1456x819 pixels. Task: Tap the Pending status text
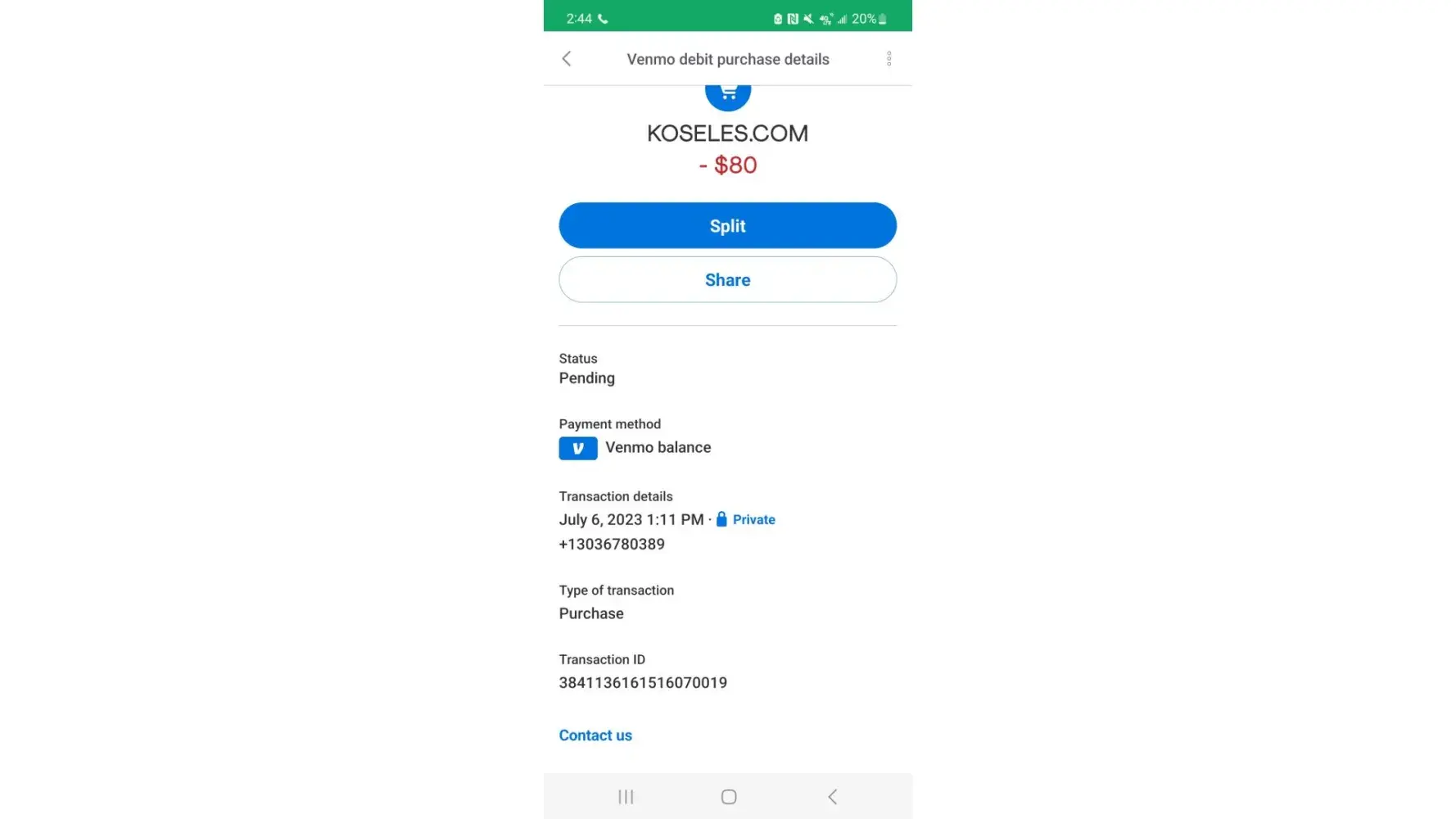(587, 378)
